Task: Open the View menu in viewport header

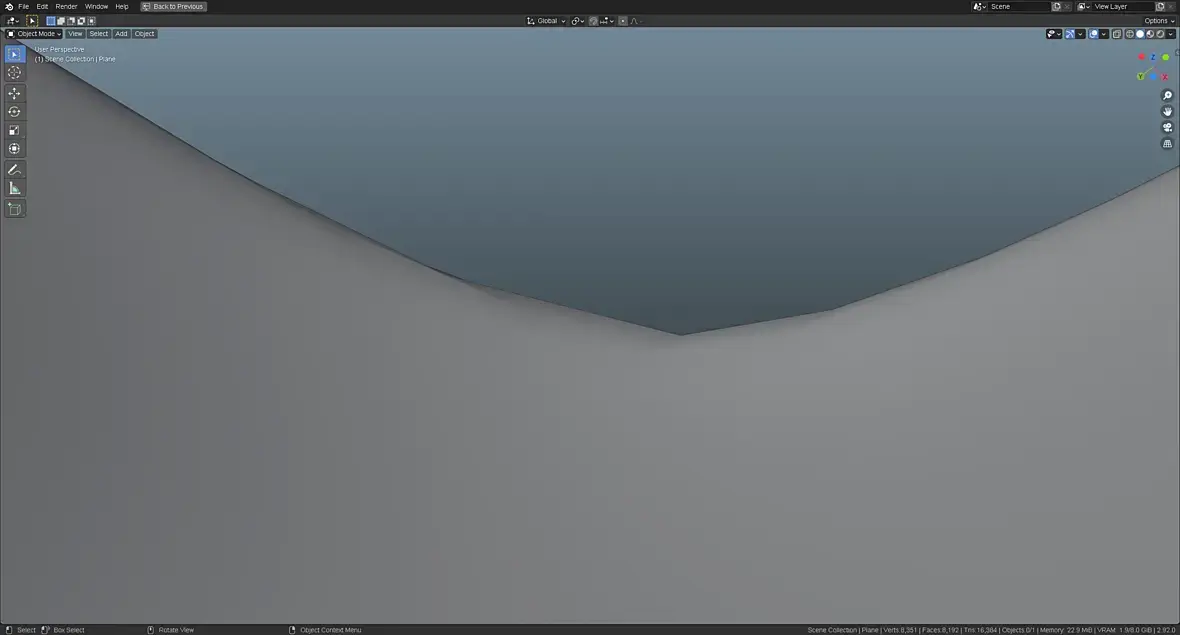Action: pyautogui.click(x=75, y=34)
